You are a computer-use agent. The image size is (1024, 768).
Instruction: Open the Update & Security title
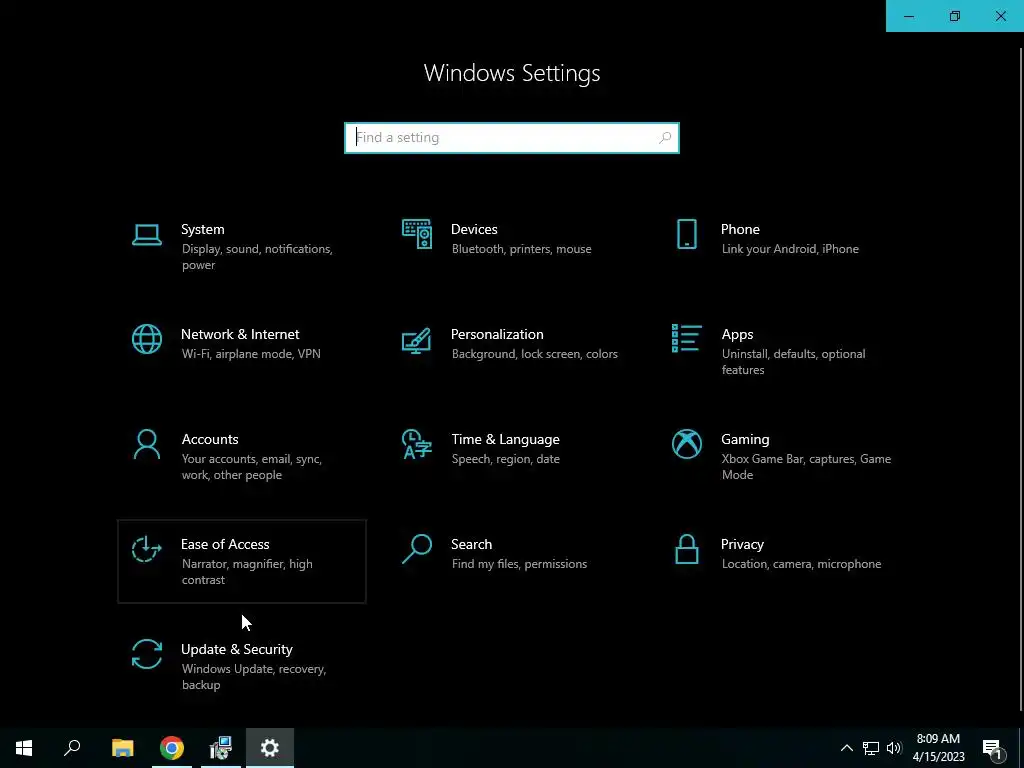point(236,649)
